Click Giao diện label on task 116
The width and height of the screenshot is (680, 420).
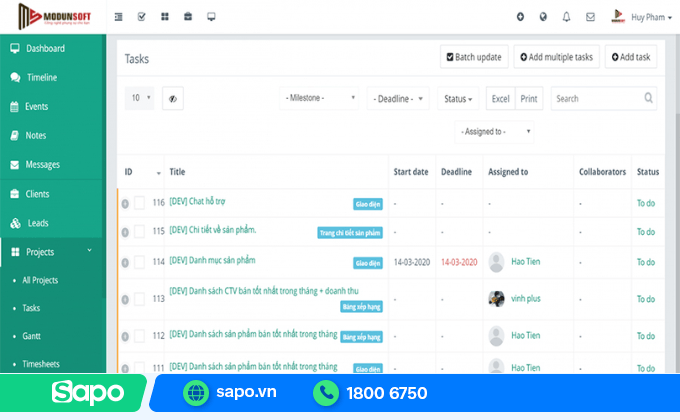tap(368, 204)
